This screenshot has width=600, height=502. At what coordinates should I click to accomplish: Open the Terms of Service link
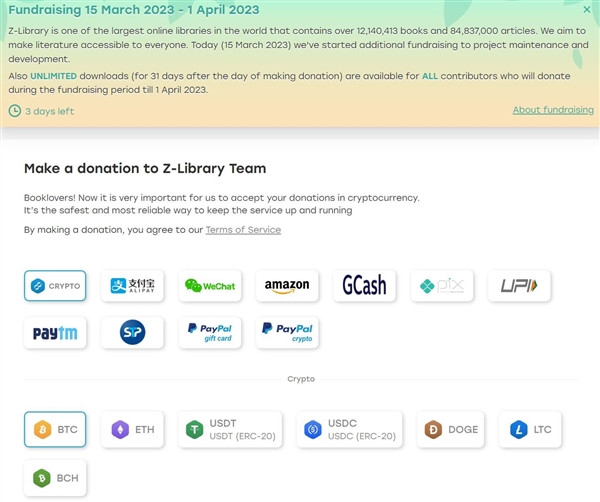click(x=243, y=230)
